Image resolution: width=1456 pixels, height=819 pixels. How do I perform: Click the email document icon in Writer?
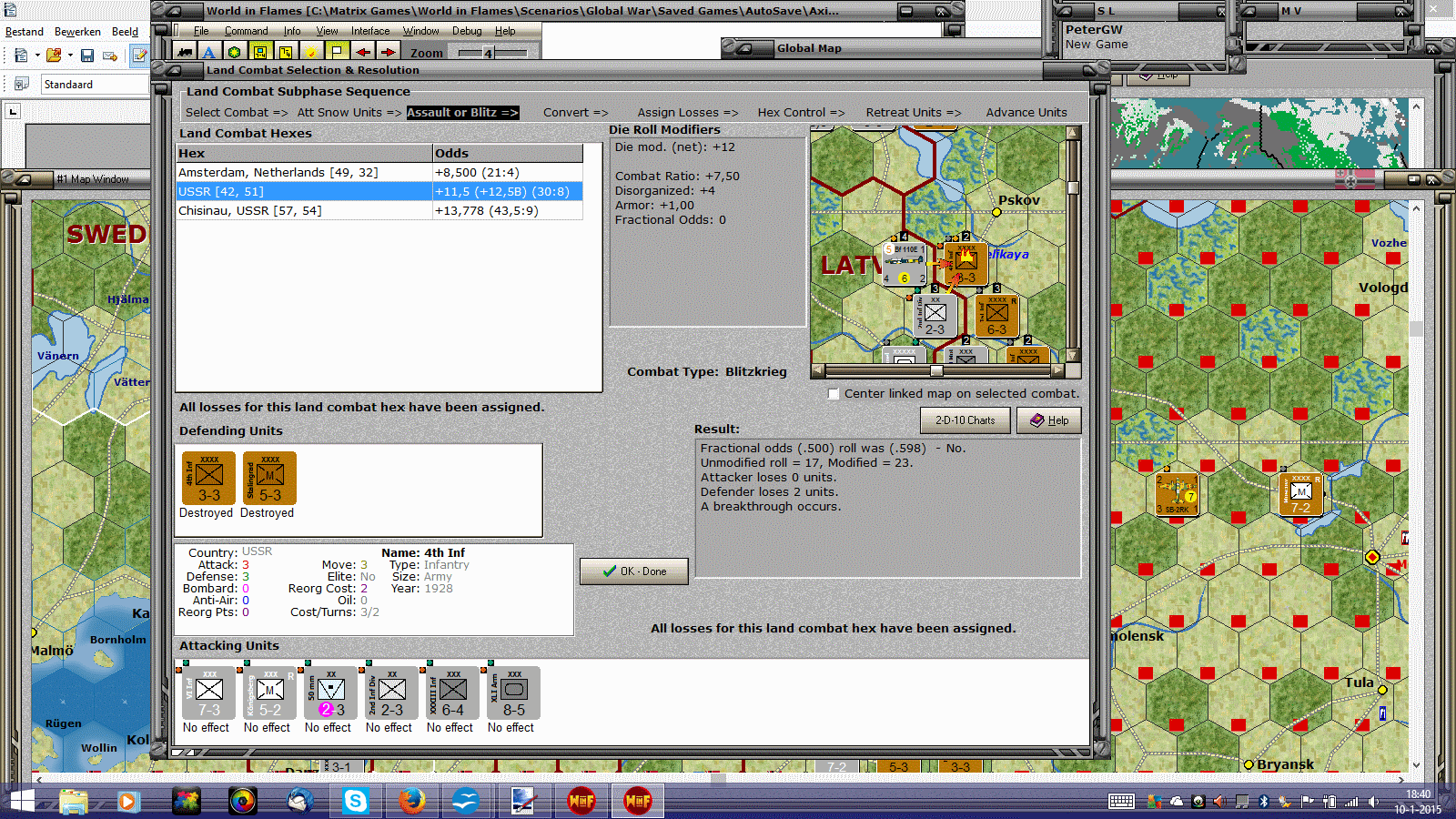click(x=110, y=56)
